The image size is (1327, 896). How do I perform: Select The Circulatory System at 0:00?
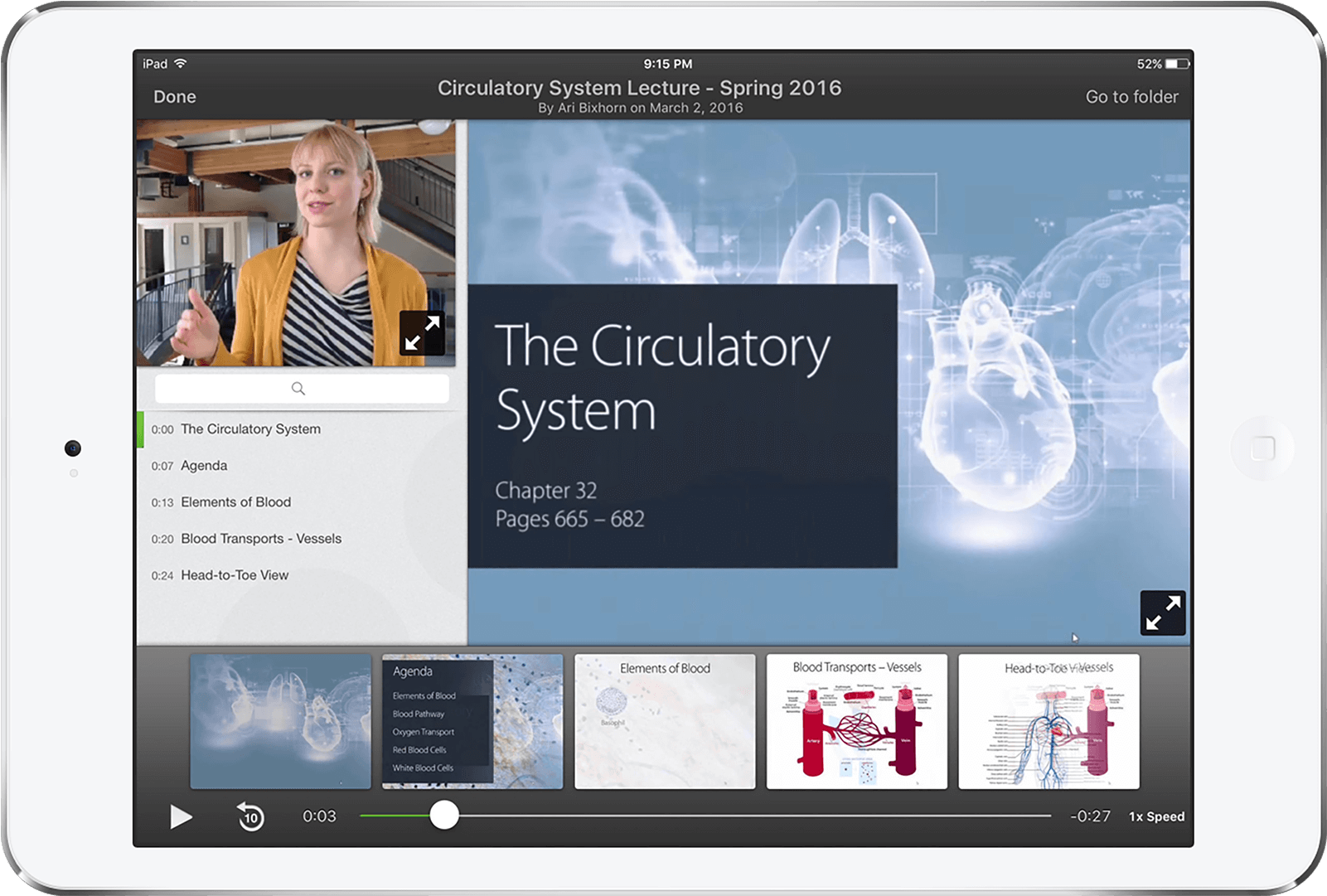pyautogui.click(x=250, y=429)
